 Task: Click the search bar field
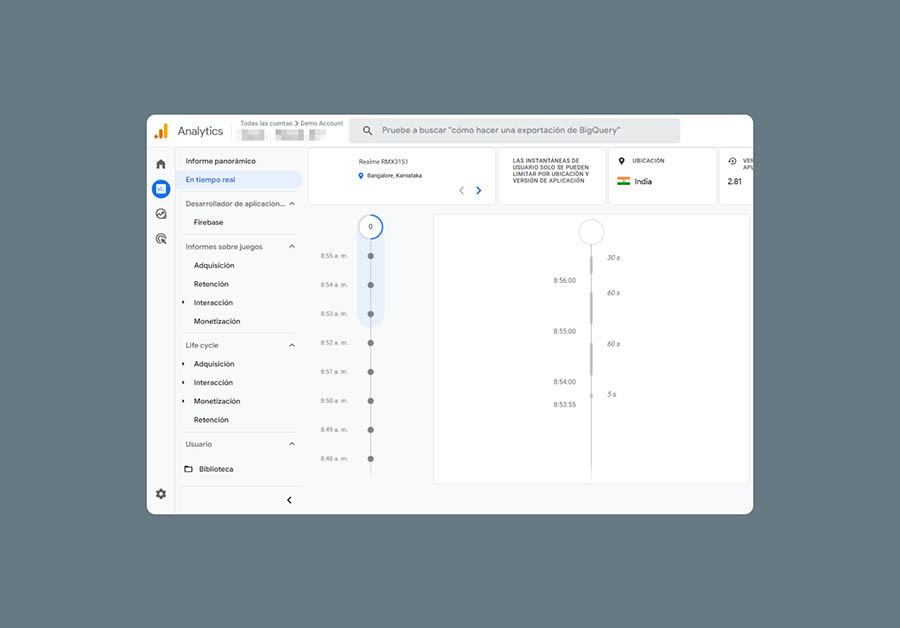[514, 131]
